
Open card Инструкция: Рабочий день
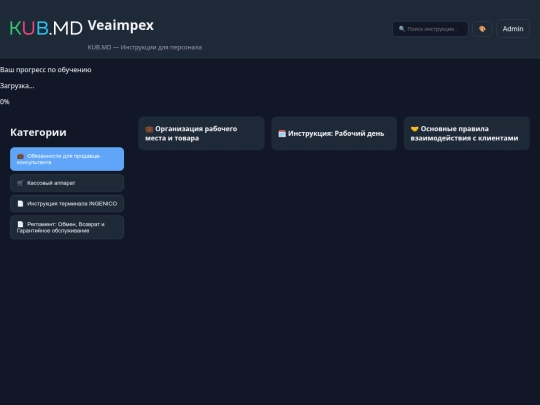click(334, 133)
